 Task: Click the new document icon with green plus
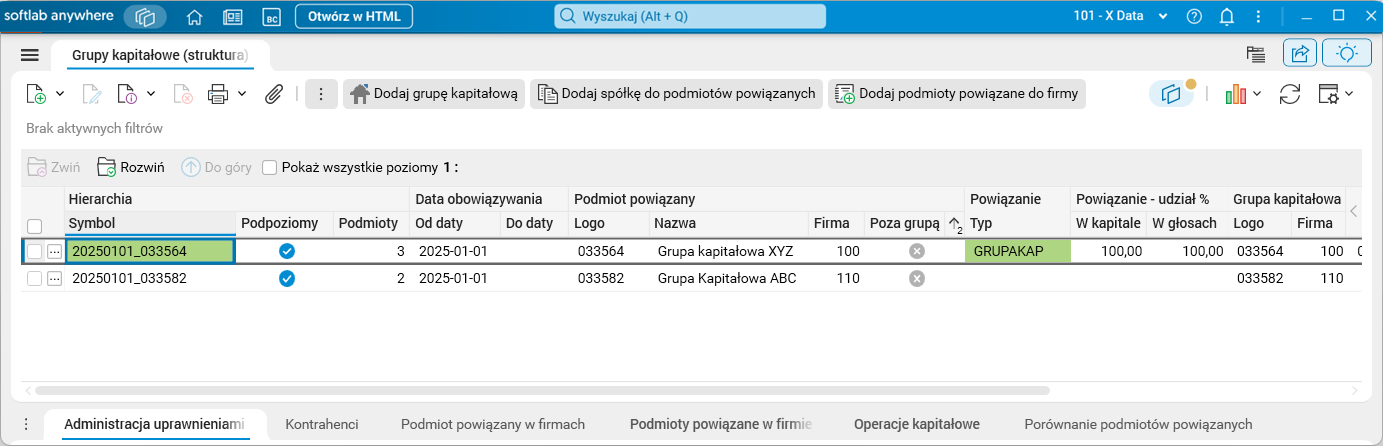point(37,94)
